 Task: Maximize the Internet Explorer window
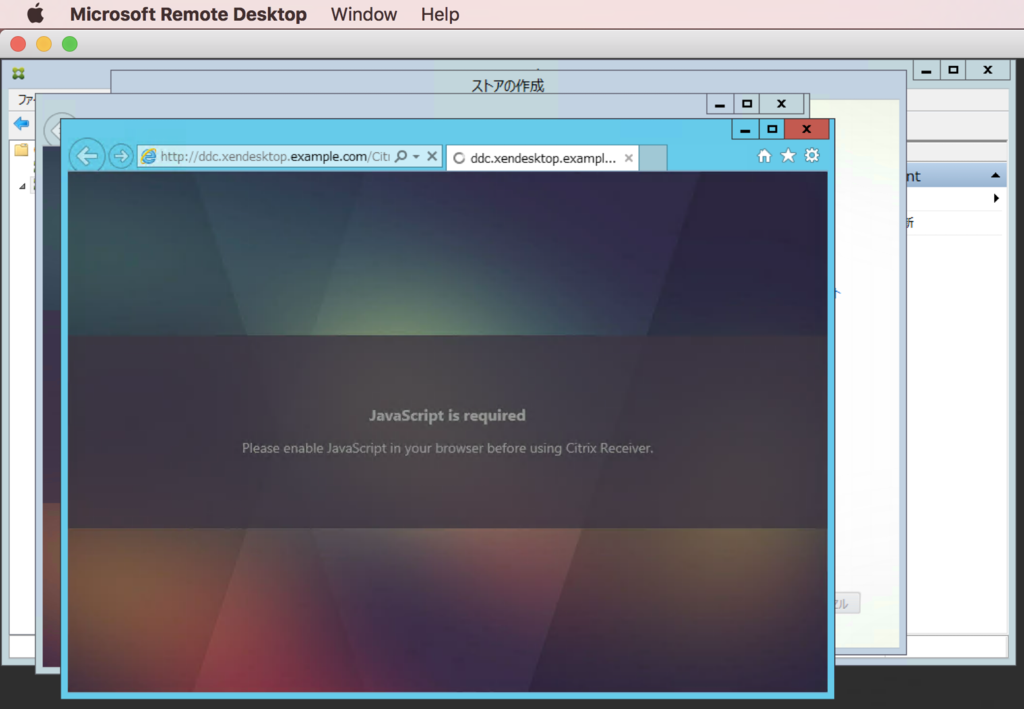coord(772,129)
